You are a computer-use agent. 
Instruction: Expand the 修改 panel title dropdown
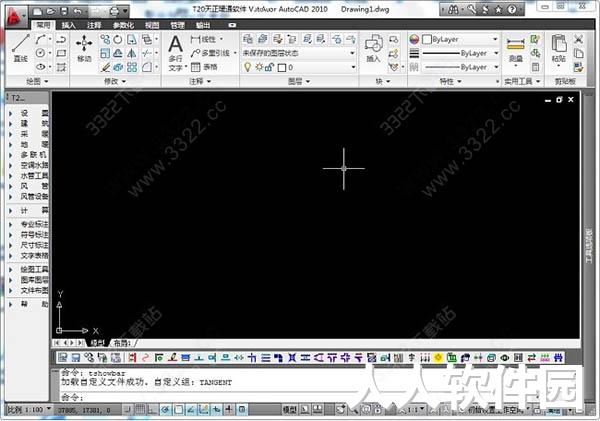[115, 81]
